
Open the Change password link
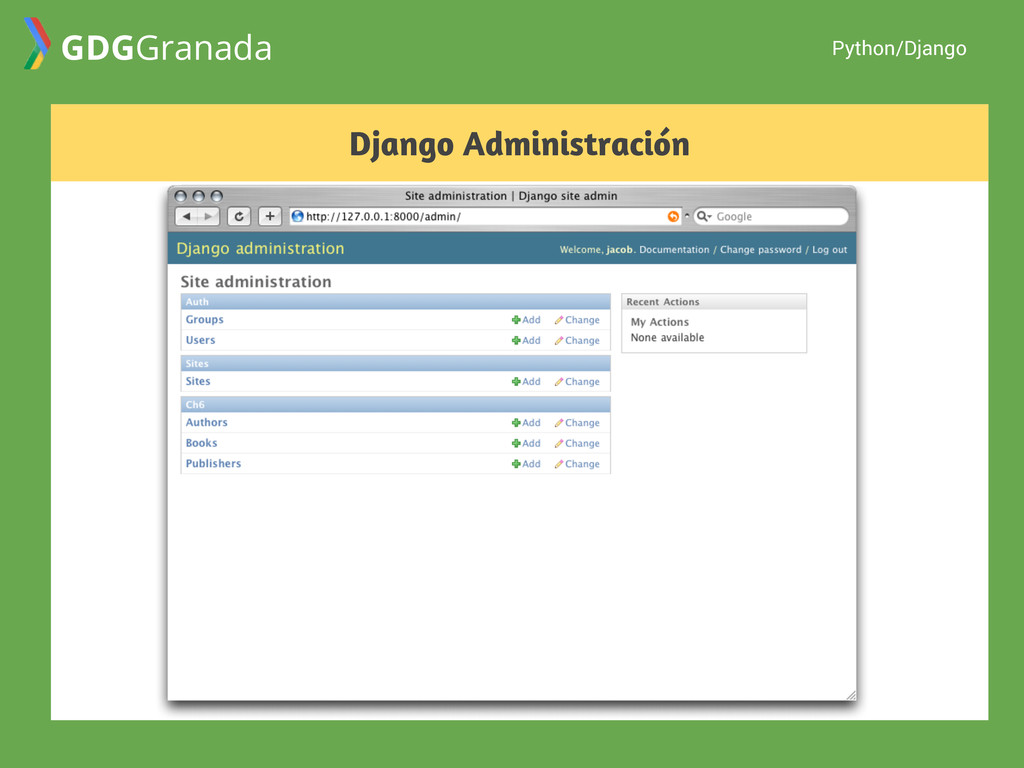point(760,249)
